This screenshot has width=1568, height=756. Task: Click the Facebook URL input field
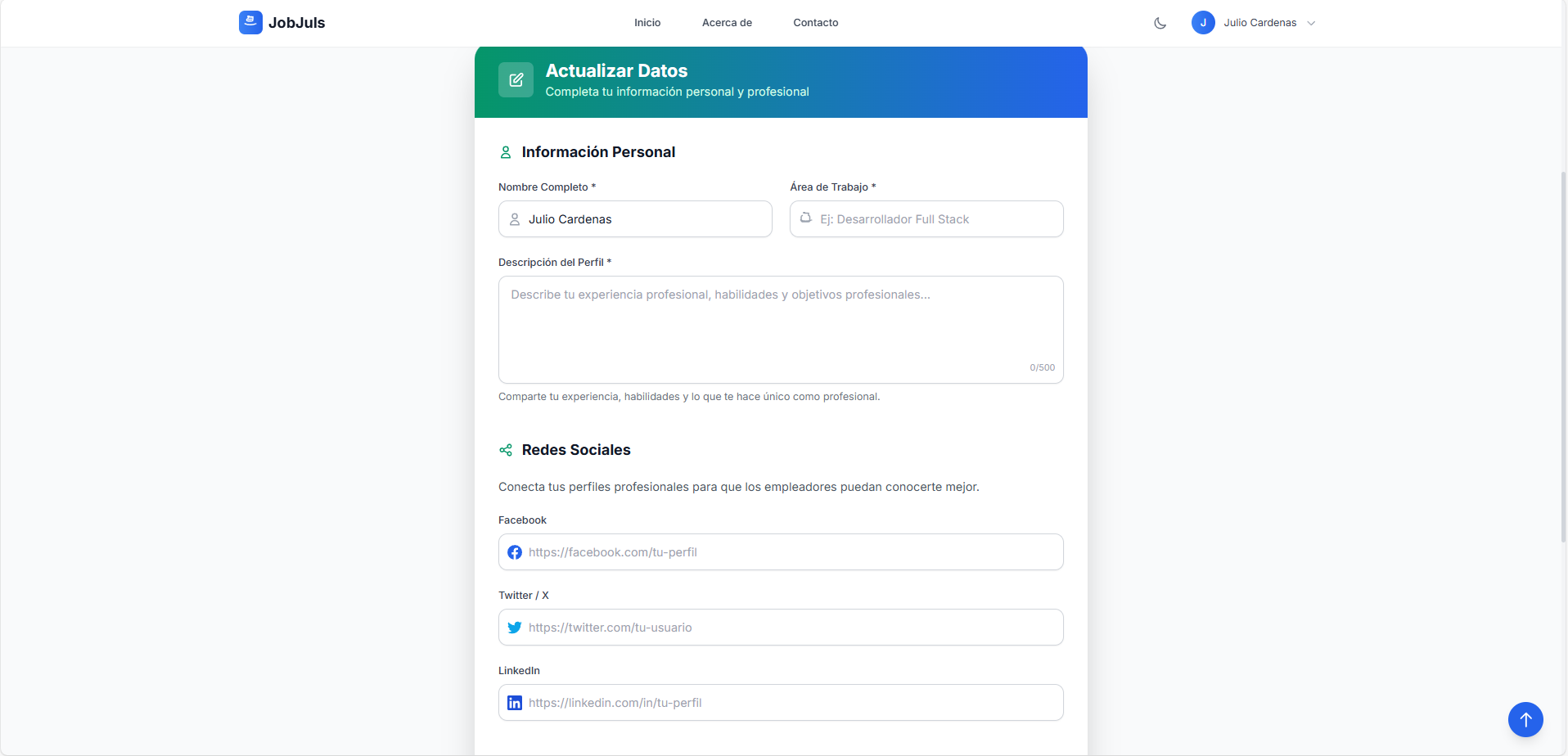pos(781,552)
